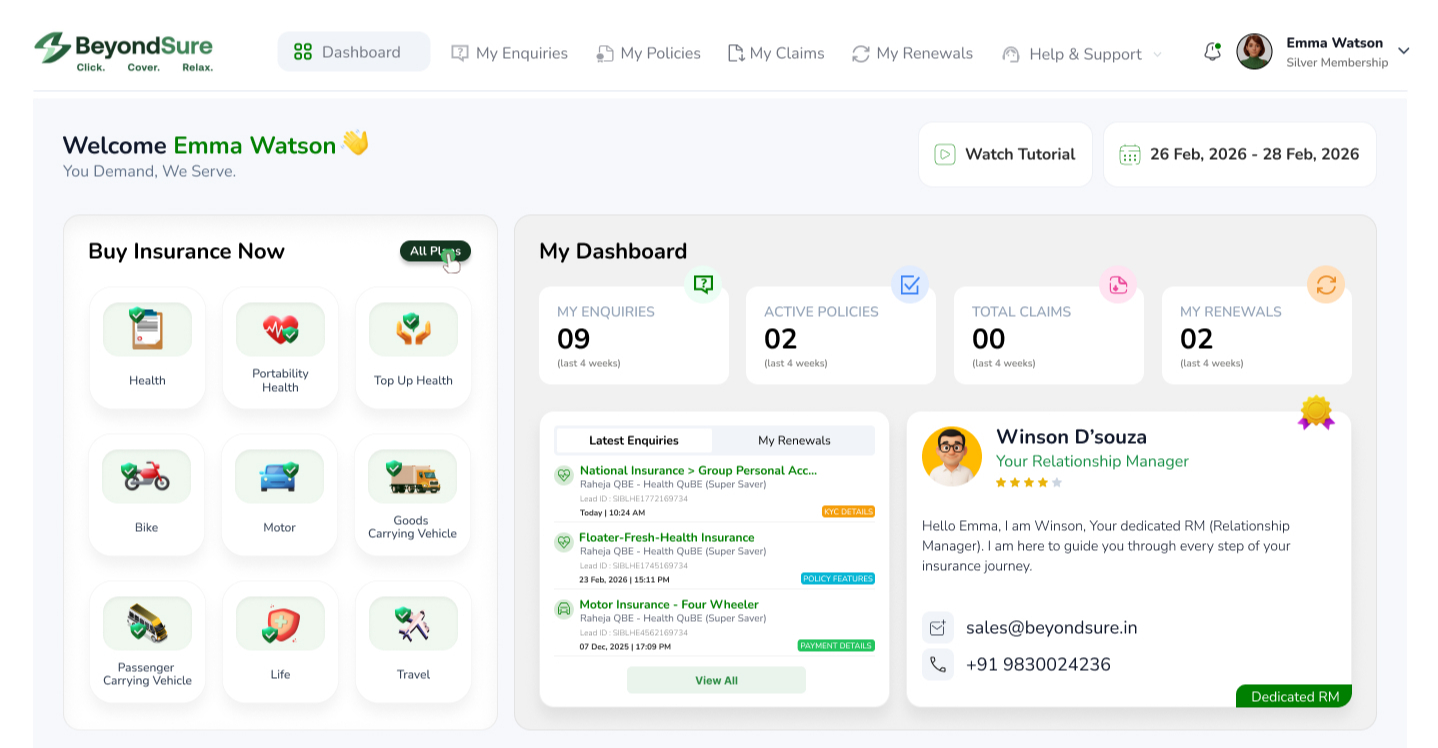This screenshot has height=748, width=1438.
Task: Click the Passenger Carrying Vehicle icon
Action: click(147, 623)
